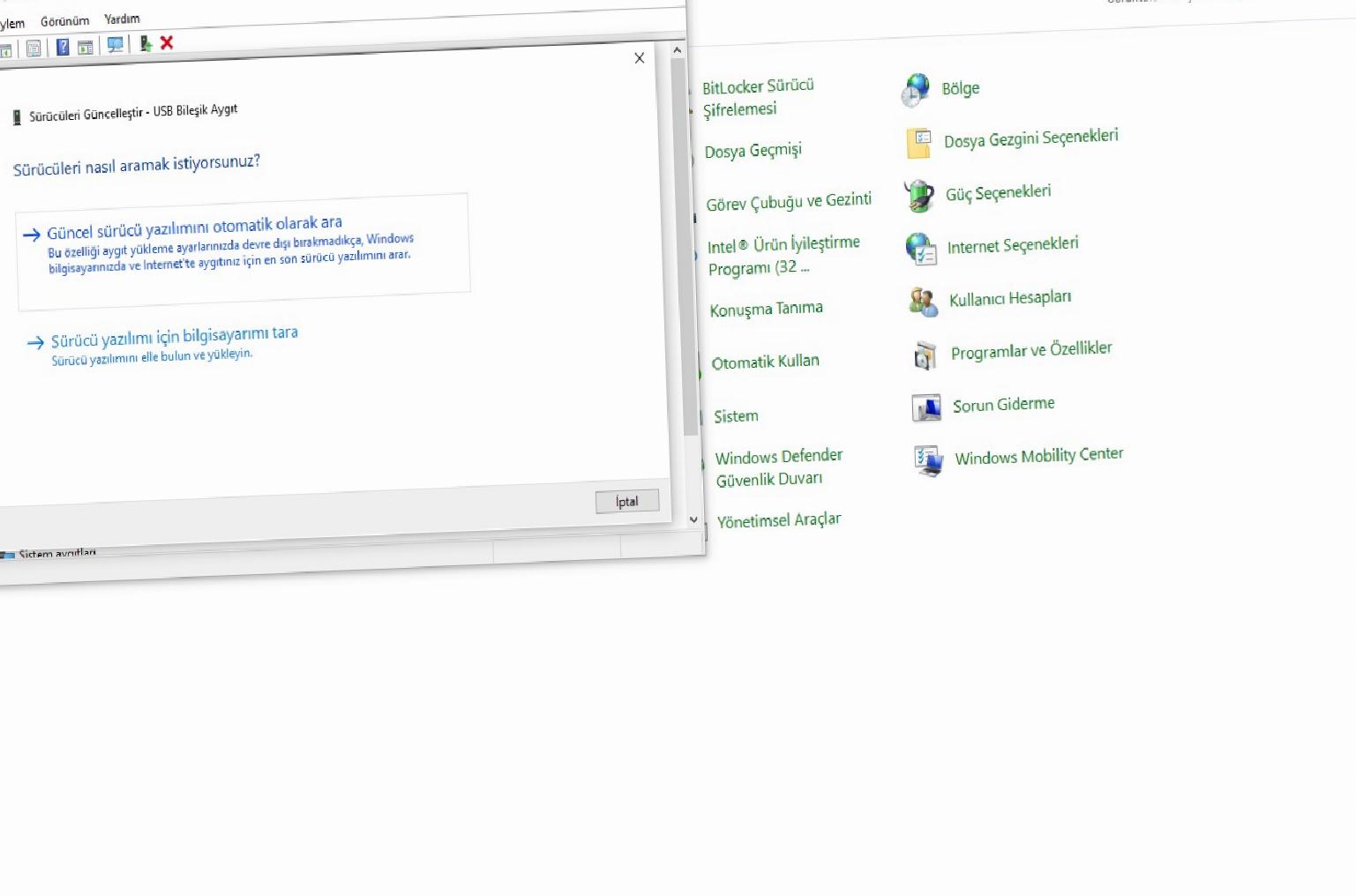Open Sorun Giderme text link

pos(1004,405)
